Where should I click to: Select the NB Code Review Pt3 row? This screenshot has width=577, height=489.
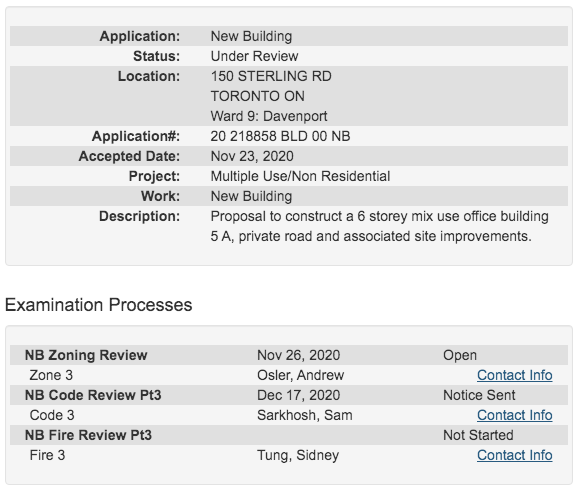pyautogui.click(x=289, y=395)
